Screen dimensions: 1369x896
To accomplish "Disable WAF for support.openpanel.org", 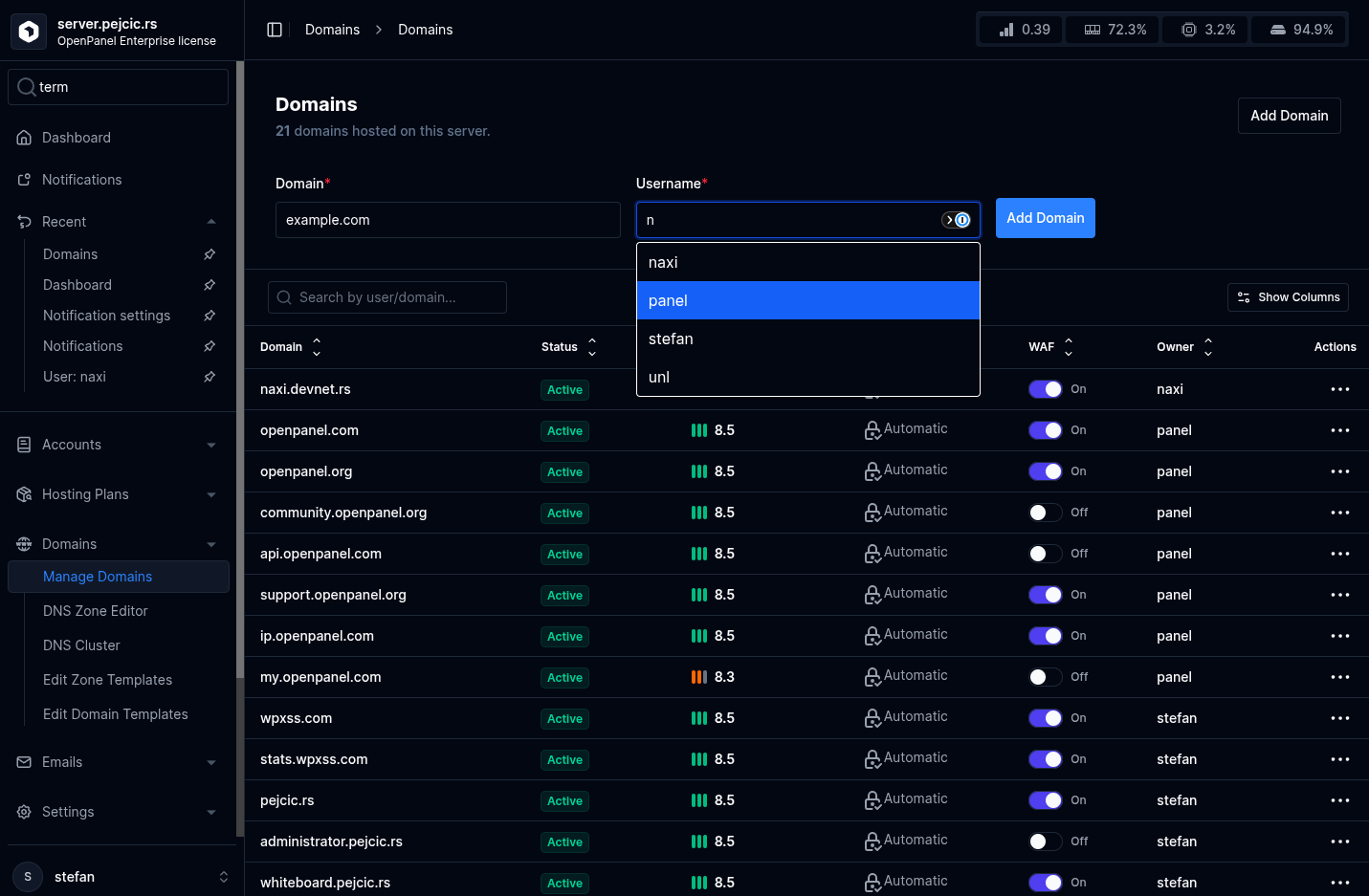I will click(1046, 595).
